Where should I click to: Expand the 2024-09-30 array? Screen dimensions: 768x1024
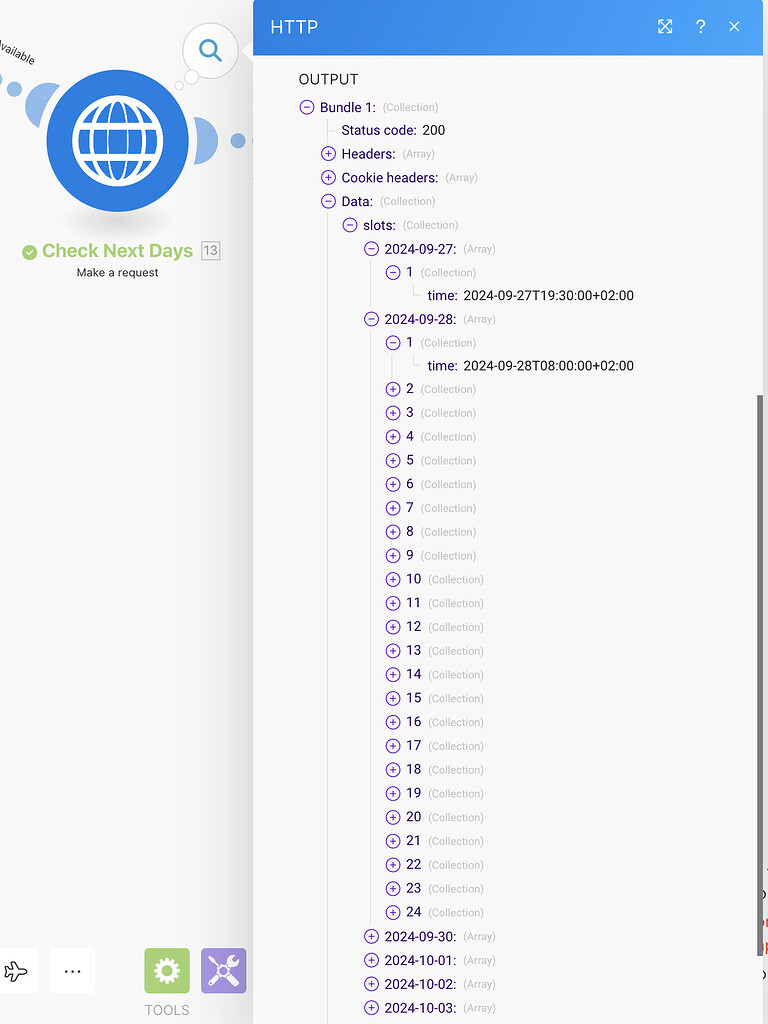pyautogui.click(x=371, y=936)
